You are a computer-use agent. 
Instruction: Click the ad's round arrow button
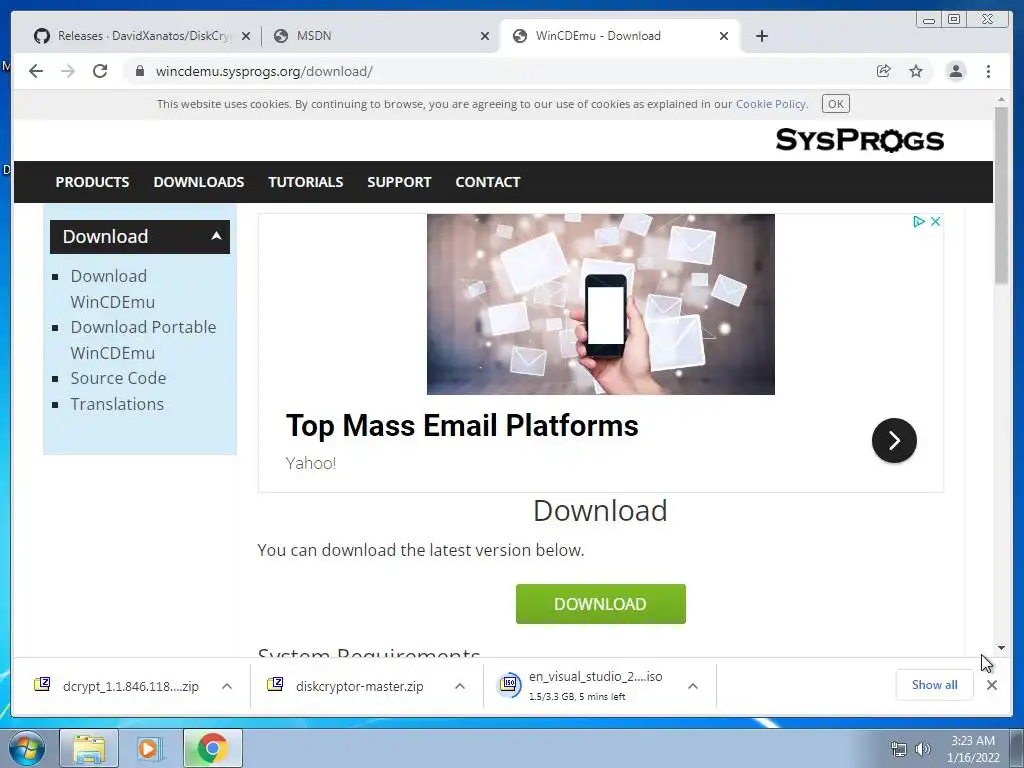tap(894, 441)
